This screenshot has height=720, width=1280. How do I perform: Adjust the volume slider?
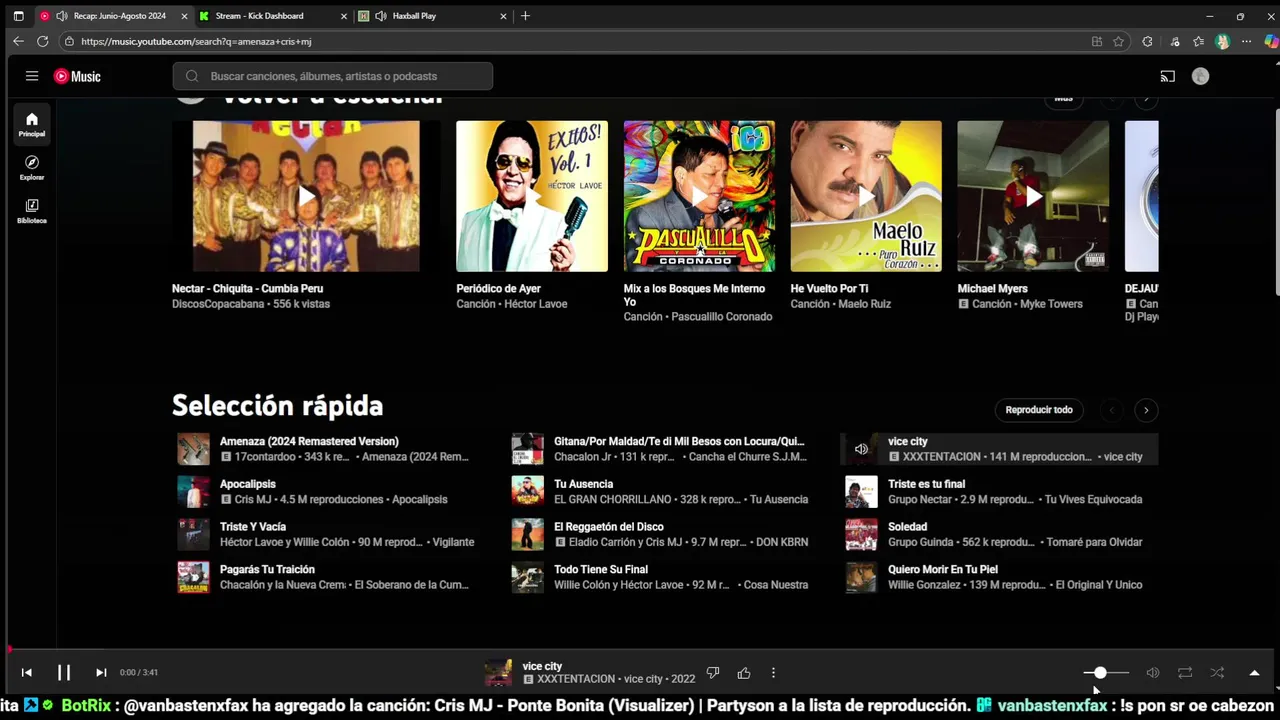pos(1106,673)
